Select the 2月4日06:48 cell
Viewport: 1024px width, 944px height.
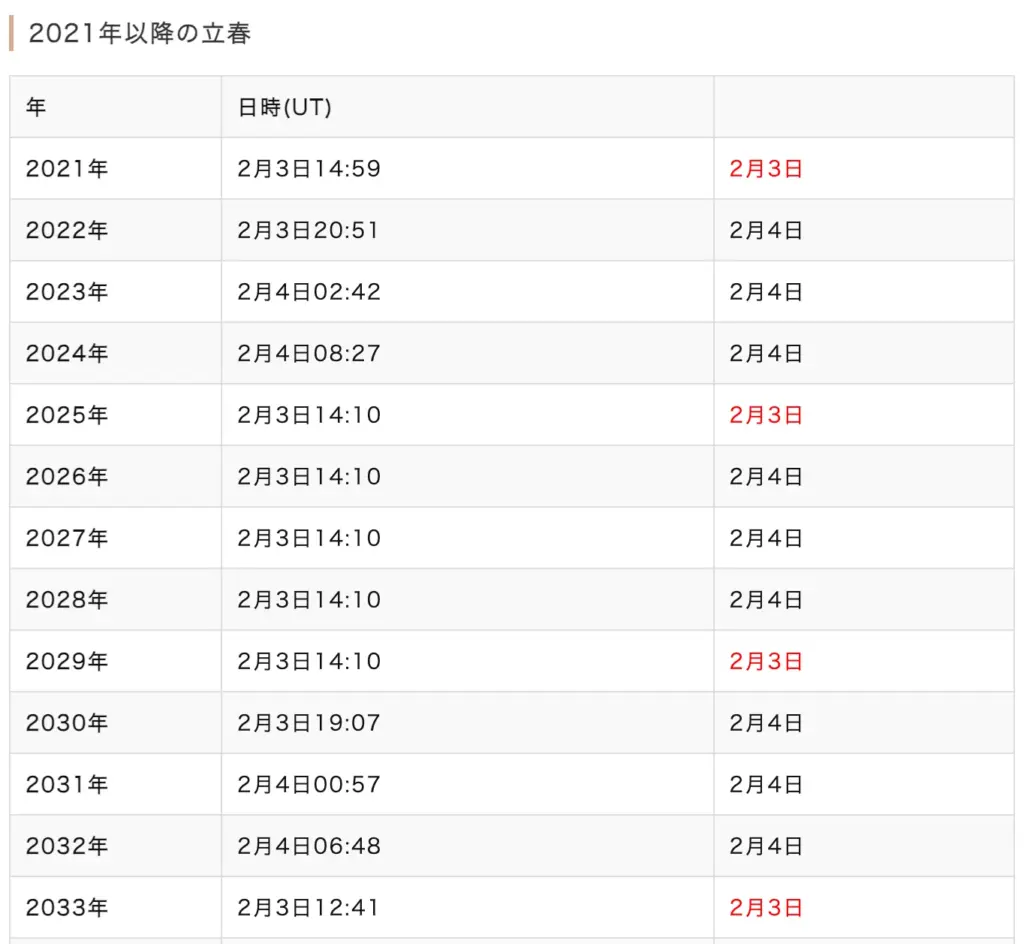point(309,847)
